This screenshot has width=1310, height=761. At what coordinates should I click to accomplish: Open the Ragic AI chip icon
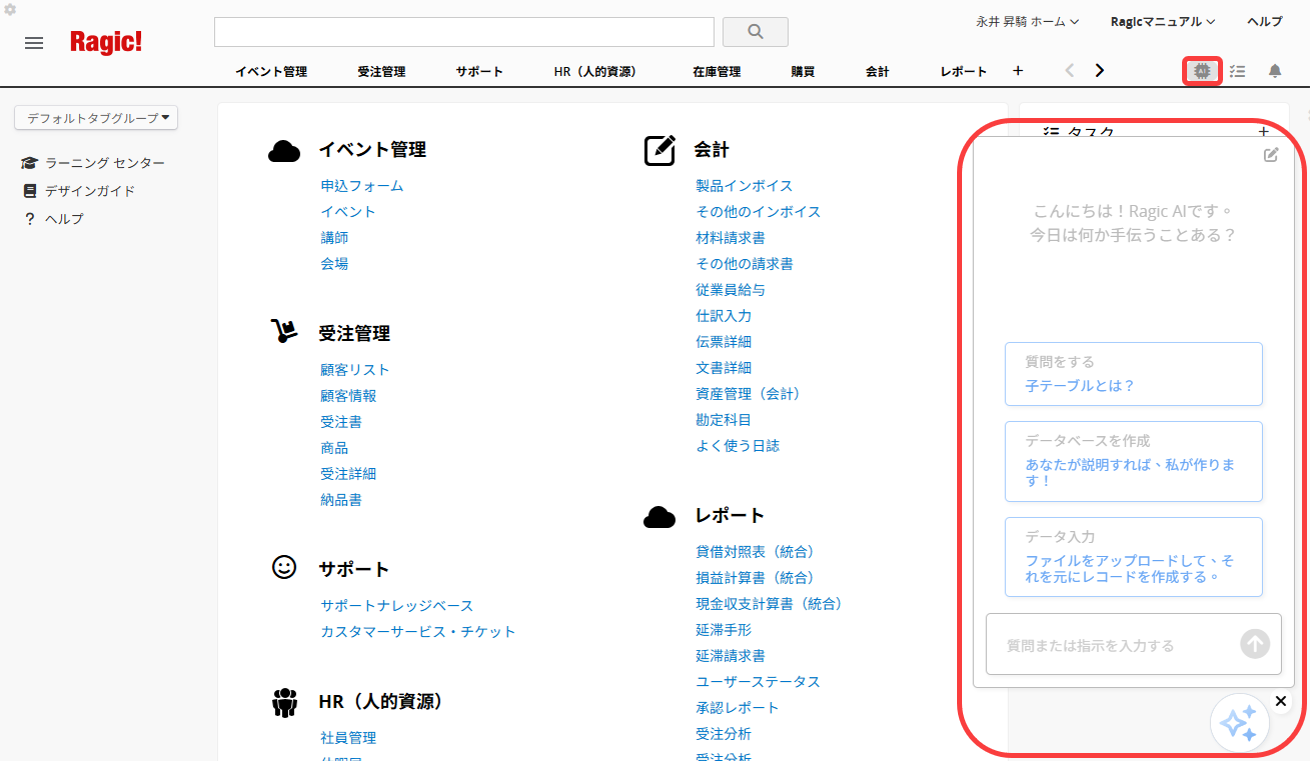click(x=1202, y=71)
